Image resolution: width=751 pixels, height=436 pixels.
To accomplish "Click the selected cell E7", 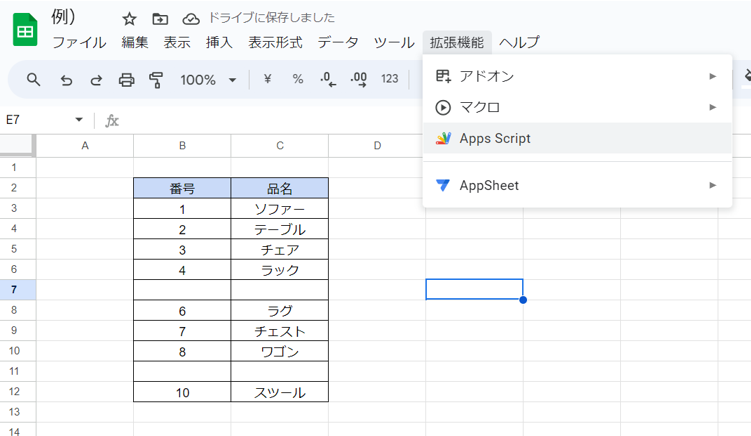I will 474,289.
